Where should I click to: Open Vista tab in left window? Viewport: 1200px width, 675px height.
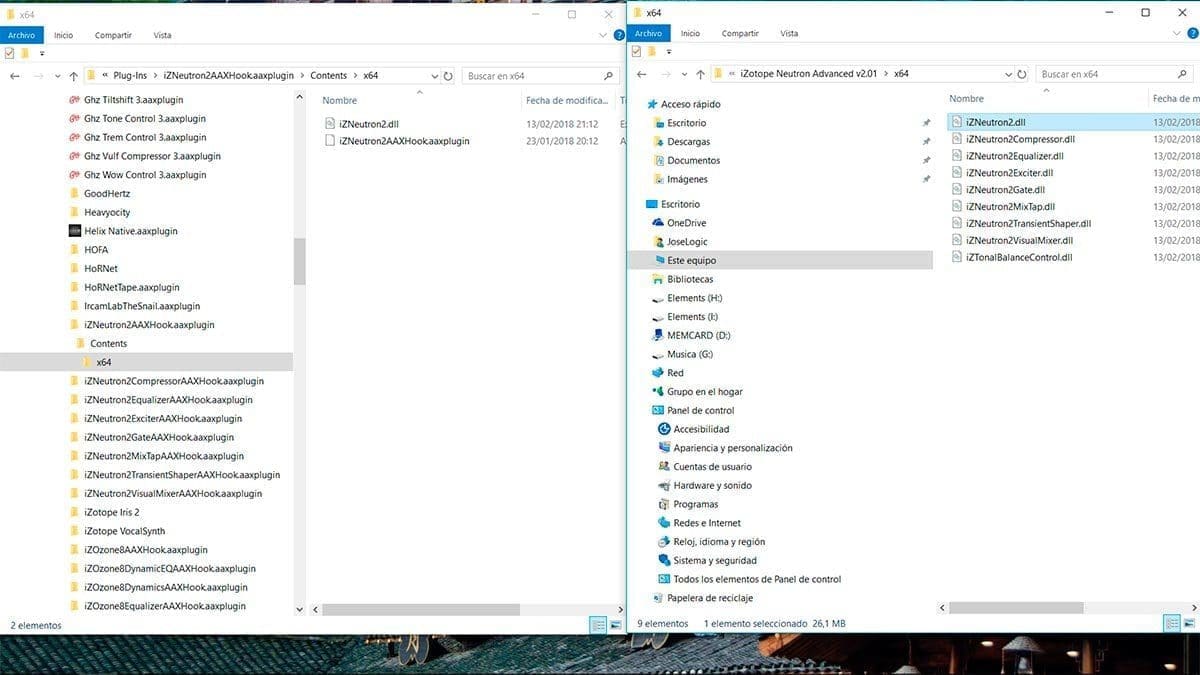(x=162, y=35)
